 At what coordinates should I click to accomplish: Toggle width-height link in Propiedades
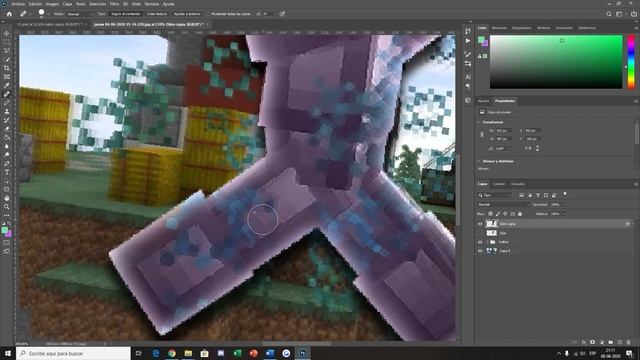482,135
